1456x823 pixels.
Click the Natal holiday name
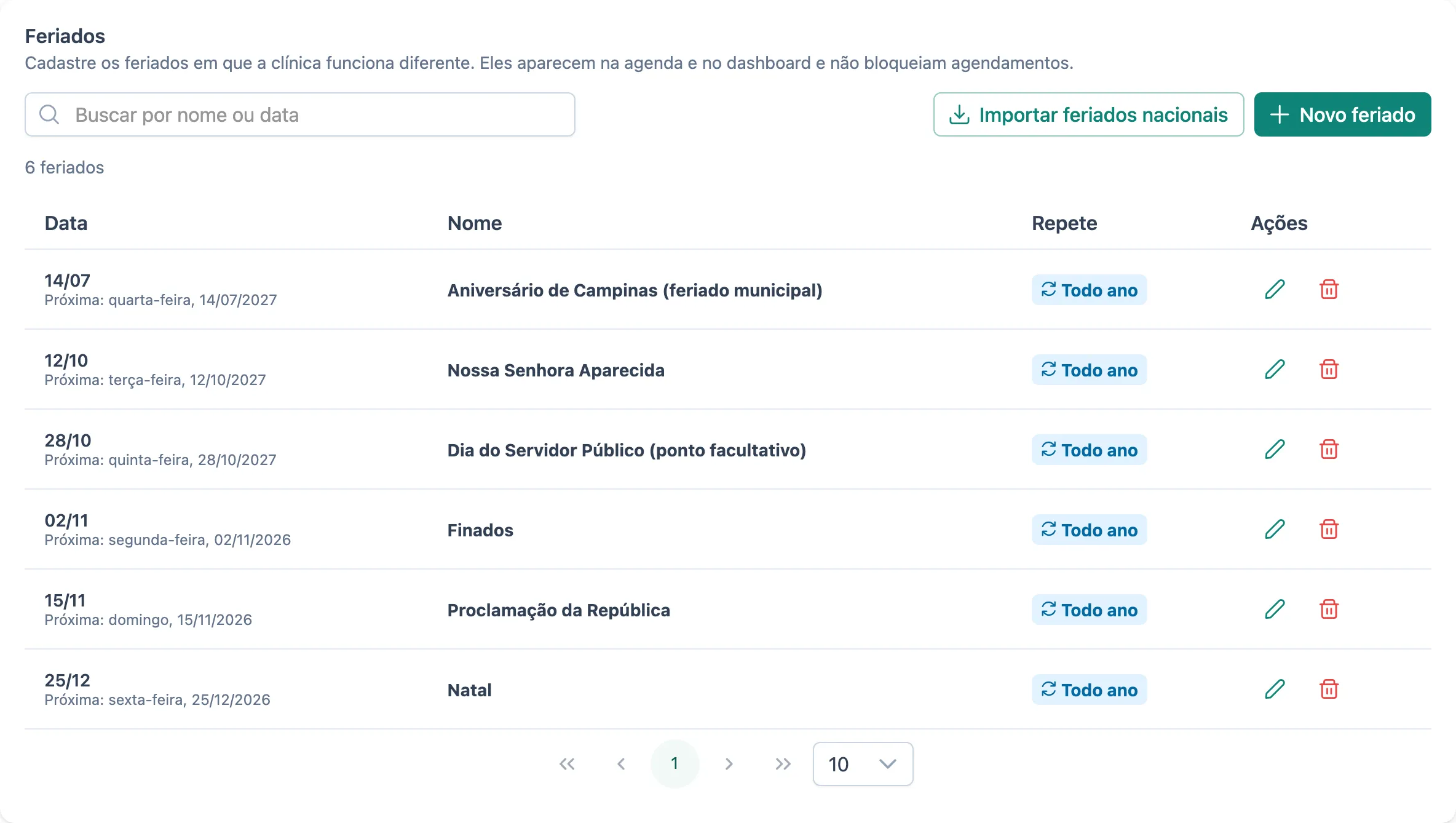click(x=469, y=690)
